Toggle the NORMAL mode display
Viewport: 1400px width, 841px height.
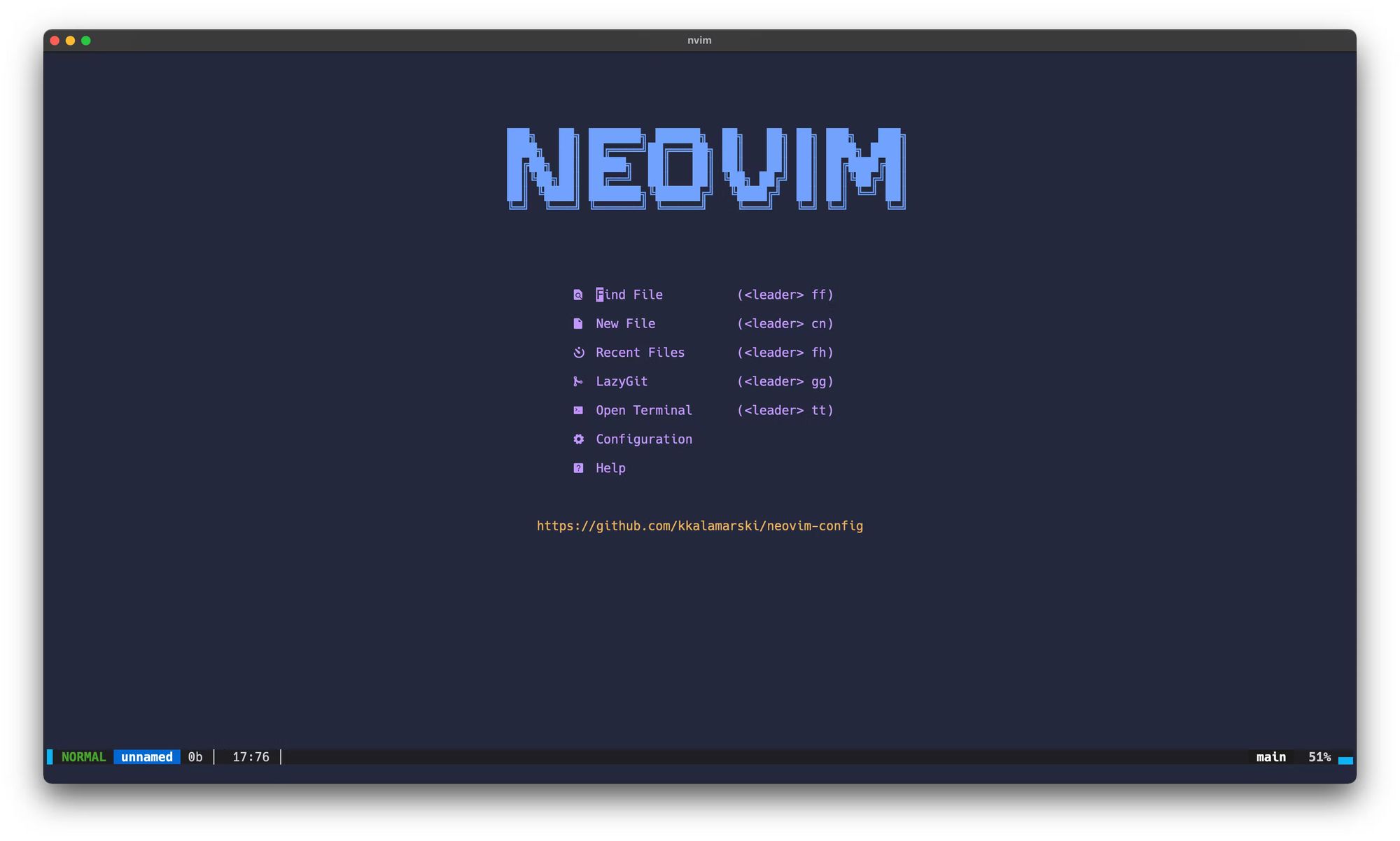click(x=85, y=756)
